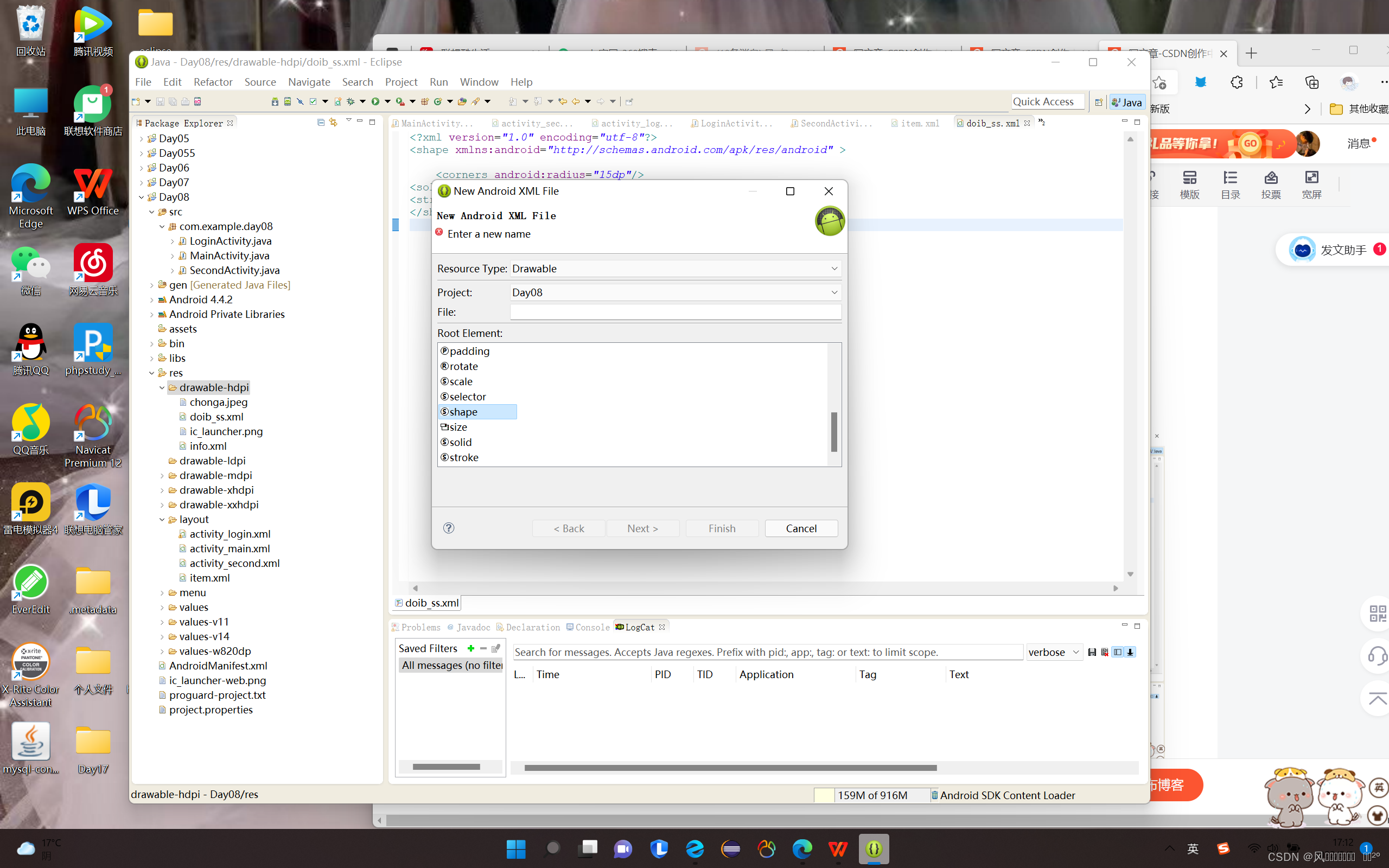The image size is (1389, 868).
Task: Open the Android Virtual Device Manager icon
Action: pos(288,101)
